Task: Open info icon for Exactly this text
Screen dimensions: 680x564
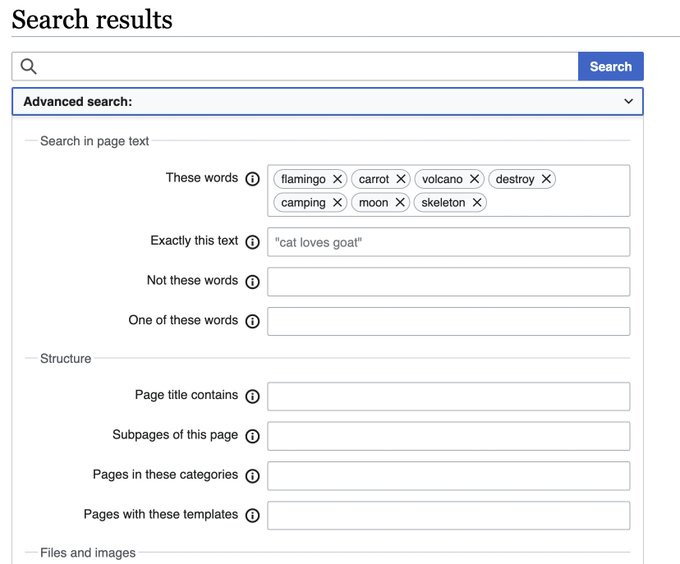Action: (x=252, y=242)
